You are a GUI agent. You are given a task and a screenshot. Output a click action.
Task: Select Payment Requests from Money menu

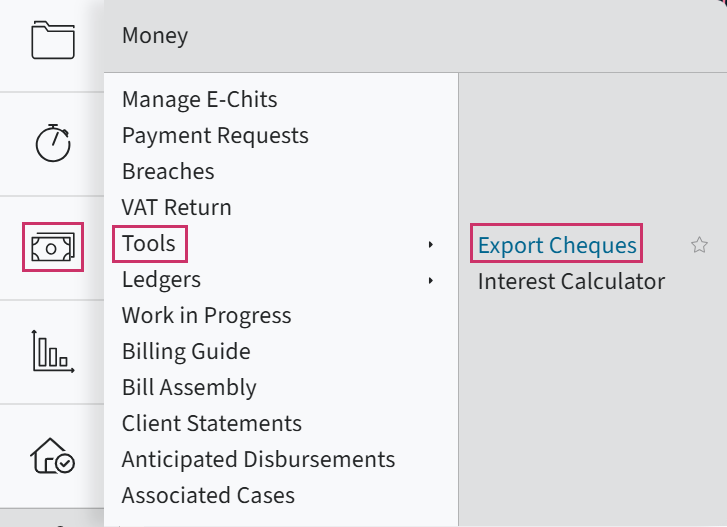click(x=215, y=136)
